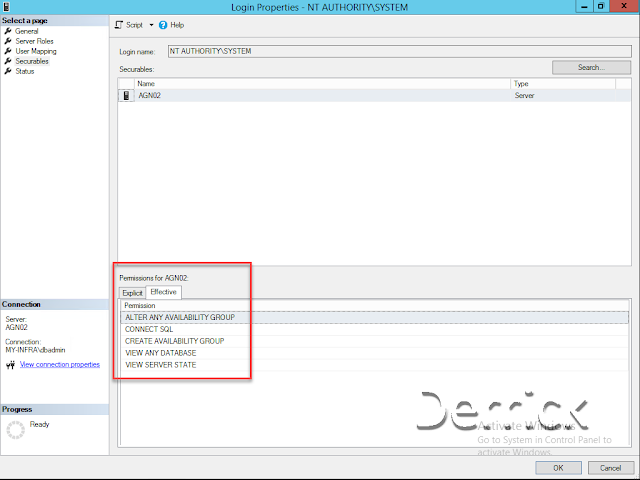Image resolution: width=640 pixels, height=480 pixels.
Task: Open the User Mapping page
Action: tap(36, 51)
